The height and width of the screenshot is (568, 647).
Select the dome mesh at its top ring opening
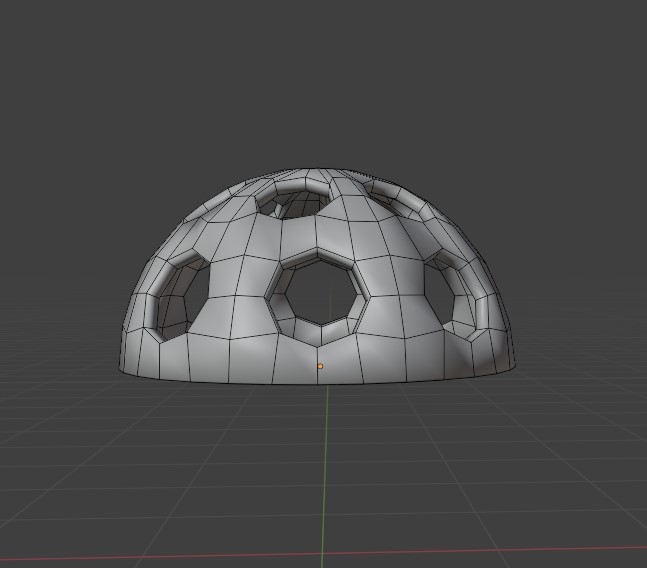[x=294, y=200]
